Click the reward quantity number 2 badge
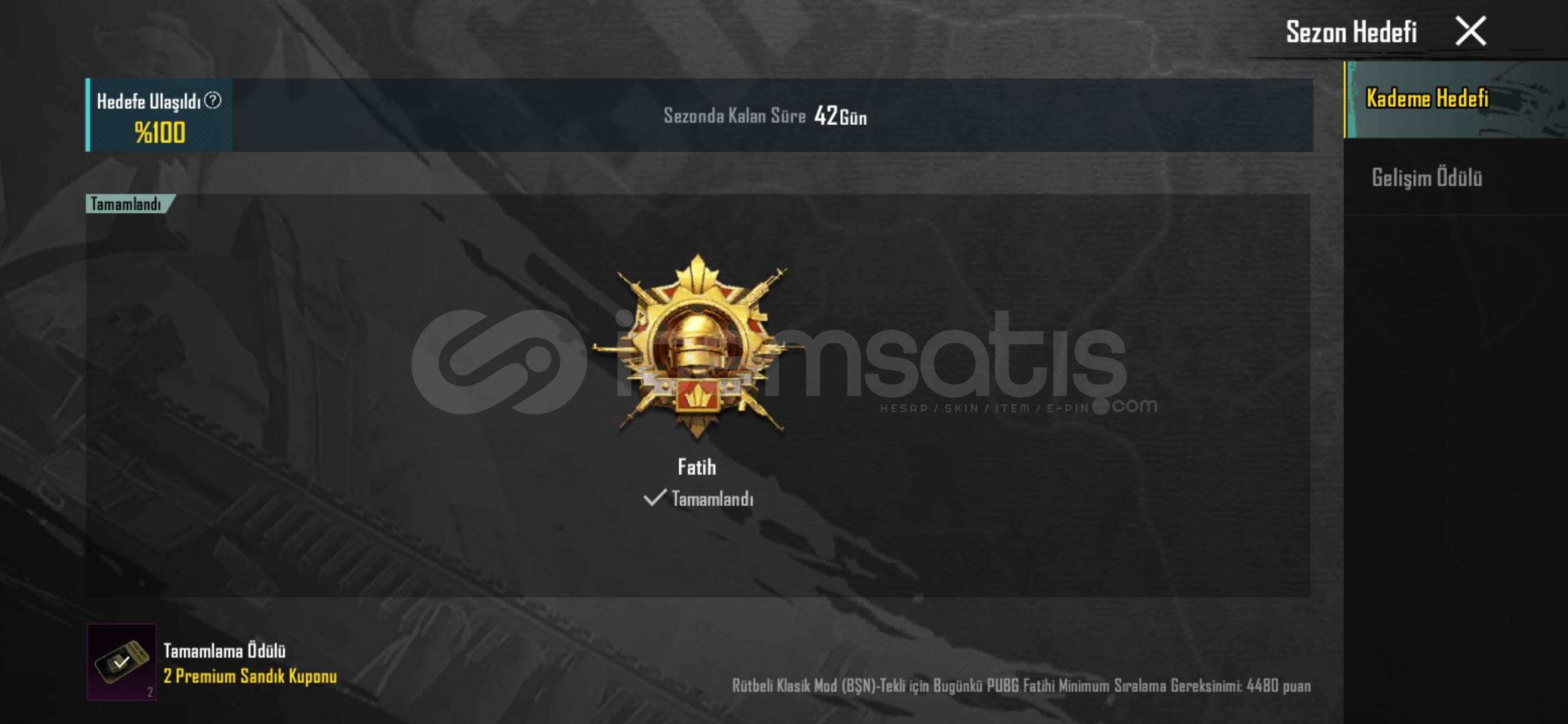 click(150, 692)
